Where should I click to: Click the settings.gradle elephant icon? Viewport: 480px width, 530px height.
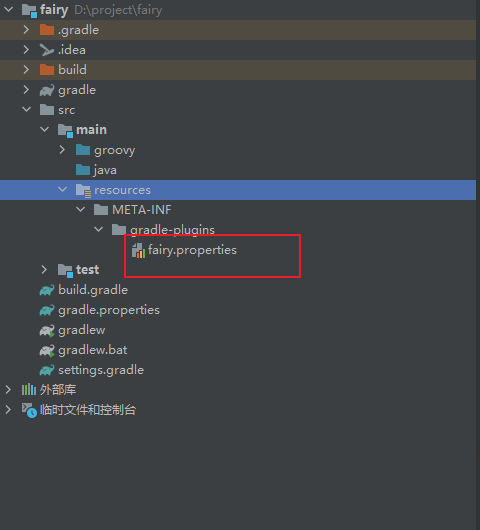pyautogui.click(x=47, y=370)
